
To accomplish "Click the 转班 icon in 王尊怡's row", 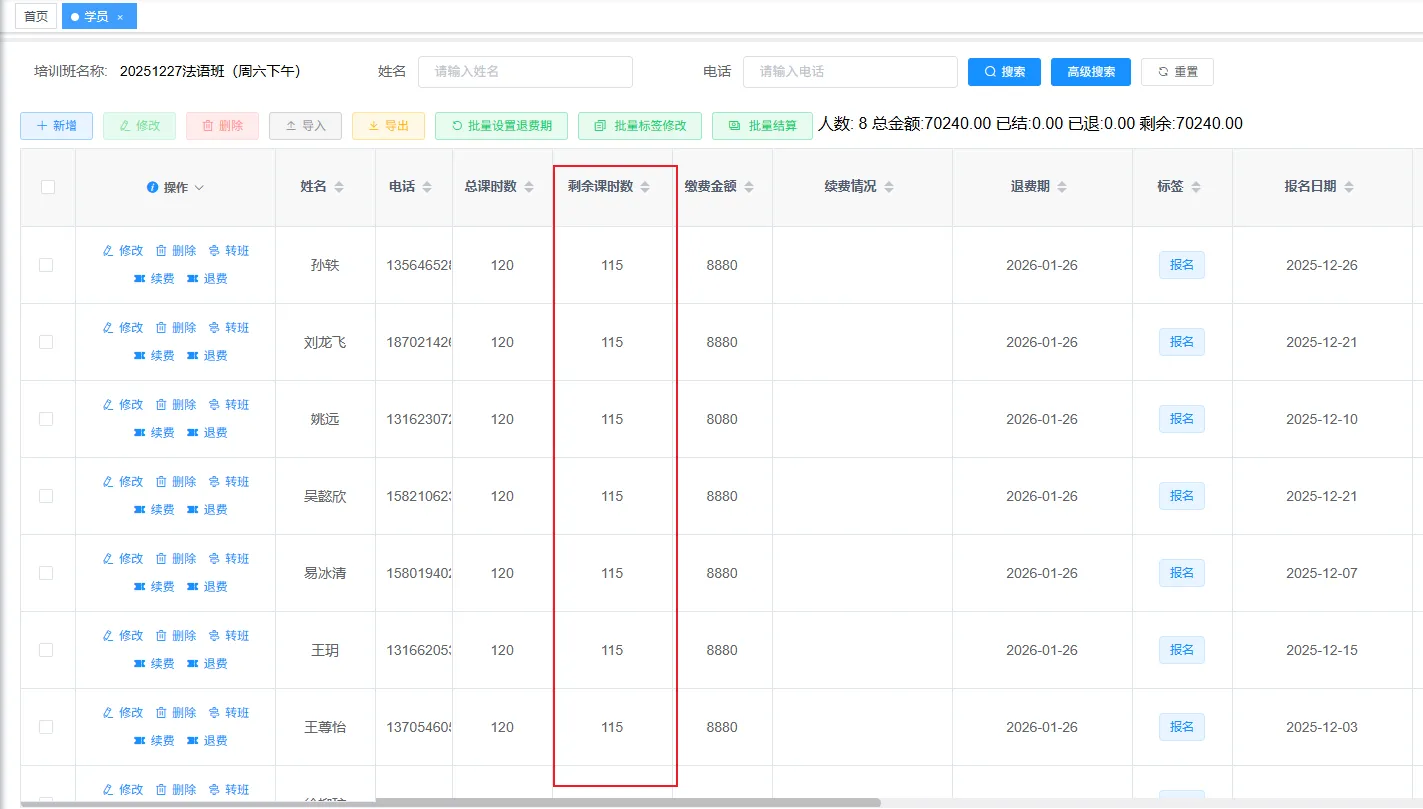I will click(214, 713).
